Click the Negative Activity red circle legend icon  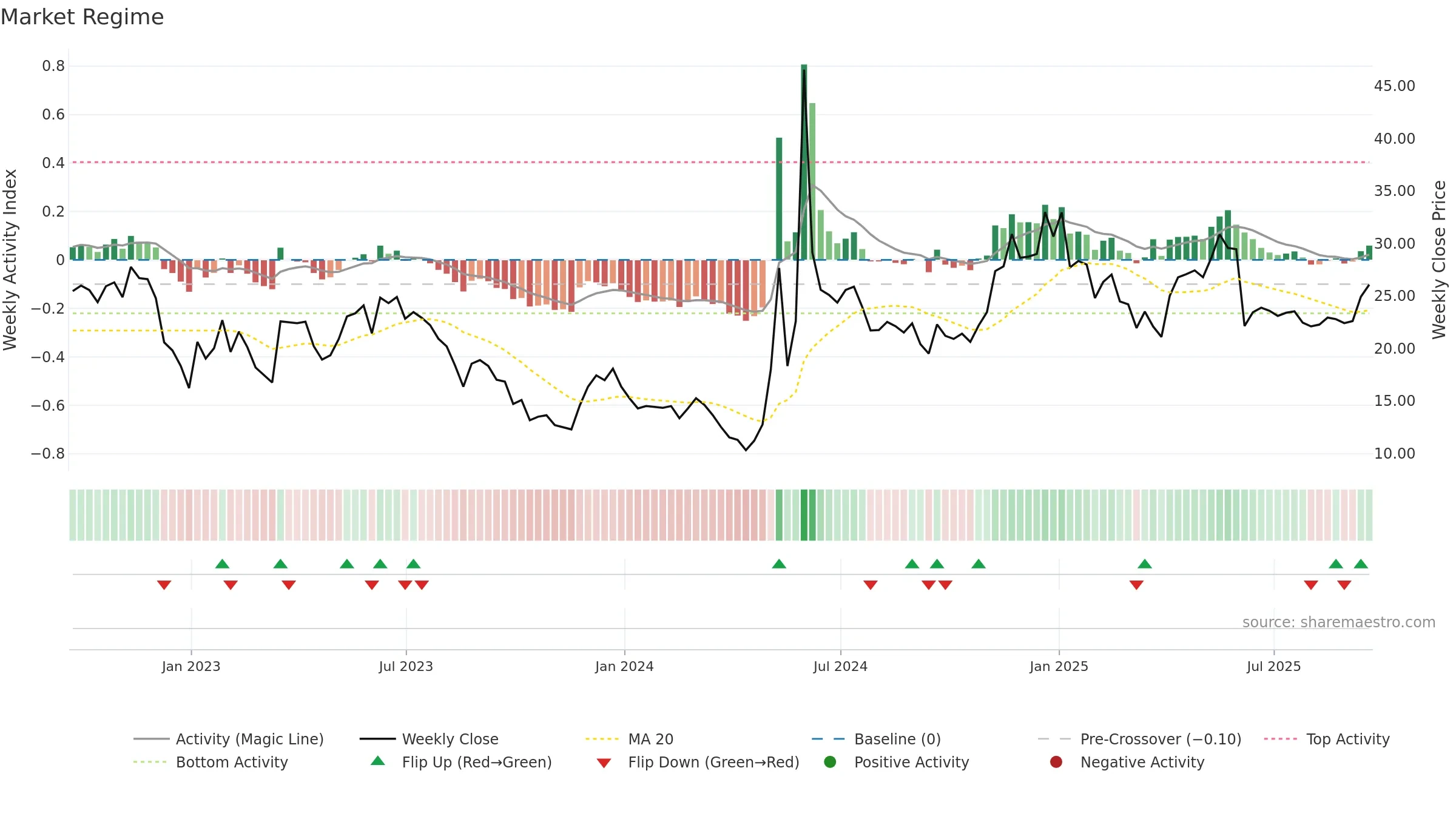1056,761
